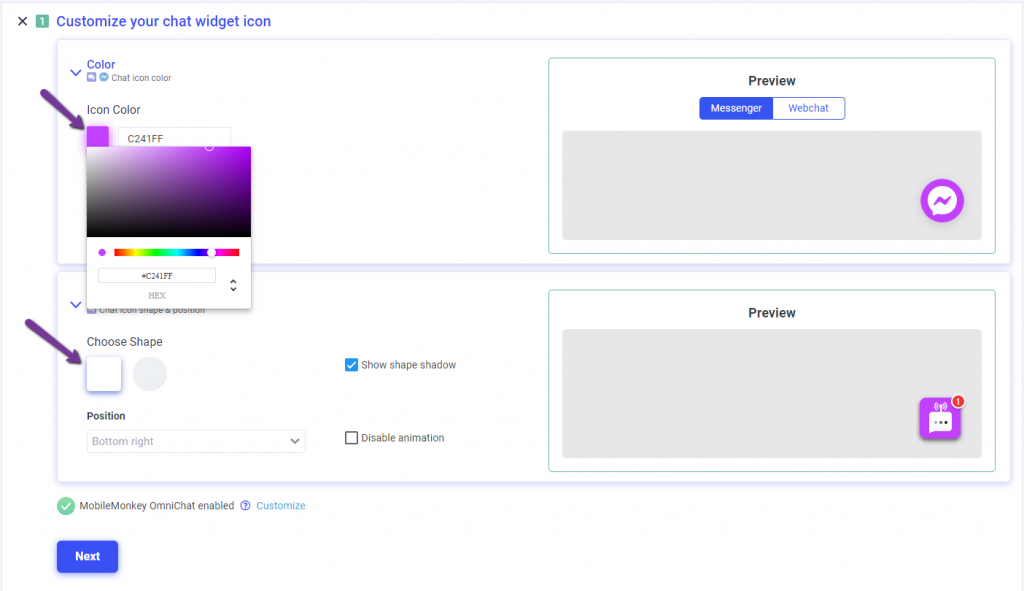Click the purple chatbot widget icon in preview
1024x591 pixels.
pyautogui.click(x=940, y=419)
